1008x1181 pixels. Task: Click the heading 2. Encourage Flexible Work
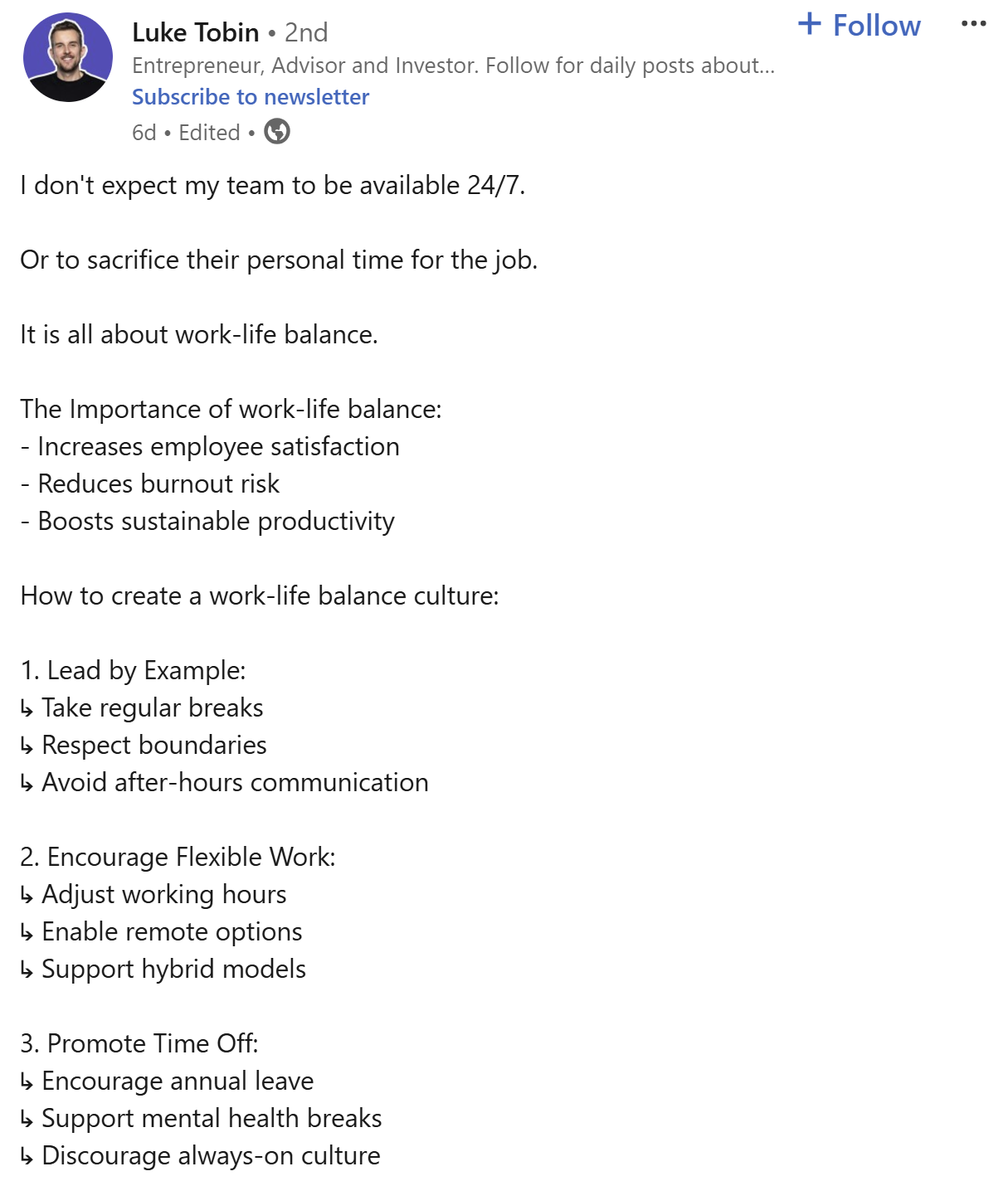pyautogui.click(x=178, y=857)
